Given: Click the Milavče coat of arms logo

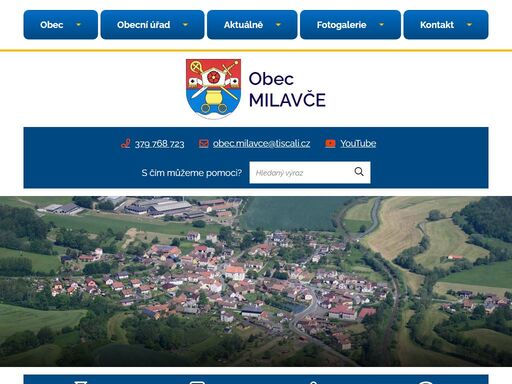Looking at the screenshot, I should pos(213,89).
